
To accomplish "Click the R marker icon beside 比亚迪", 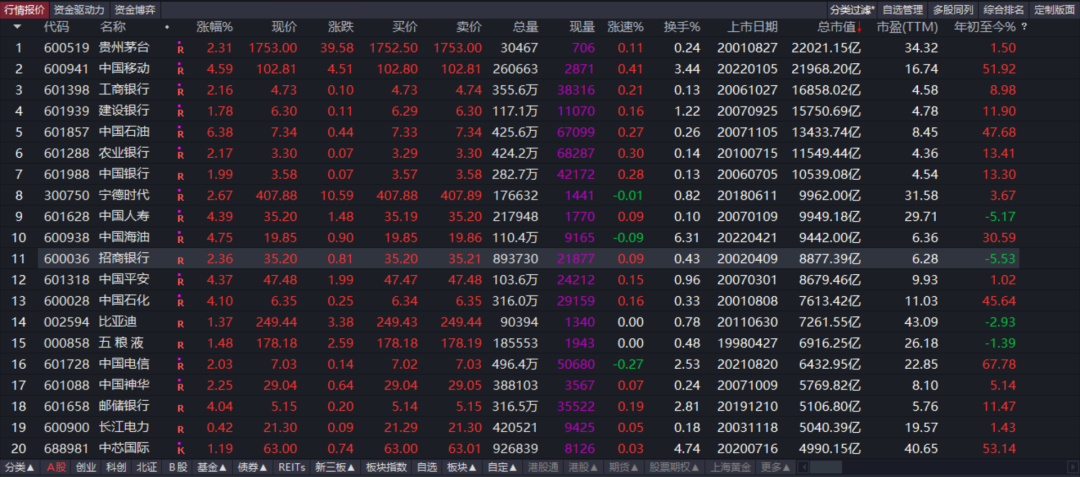I will click(x=181, y=322).
